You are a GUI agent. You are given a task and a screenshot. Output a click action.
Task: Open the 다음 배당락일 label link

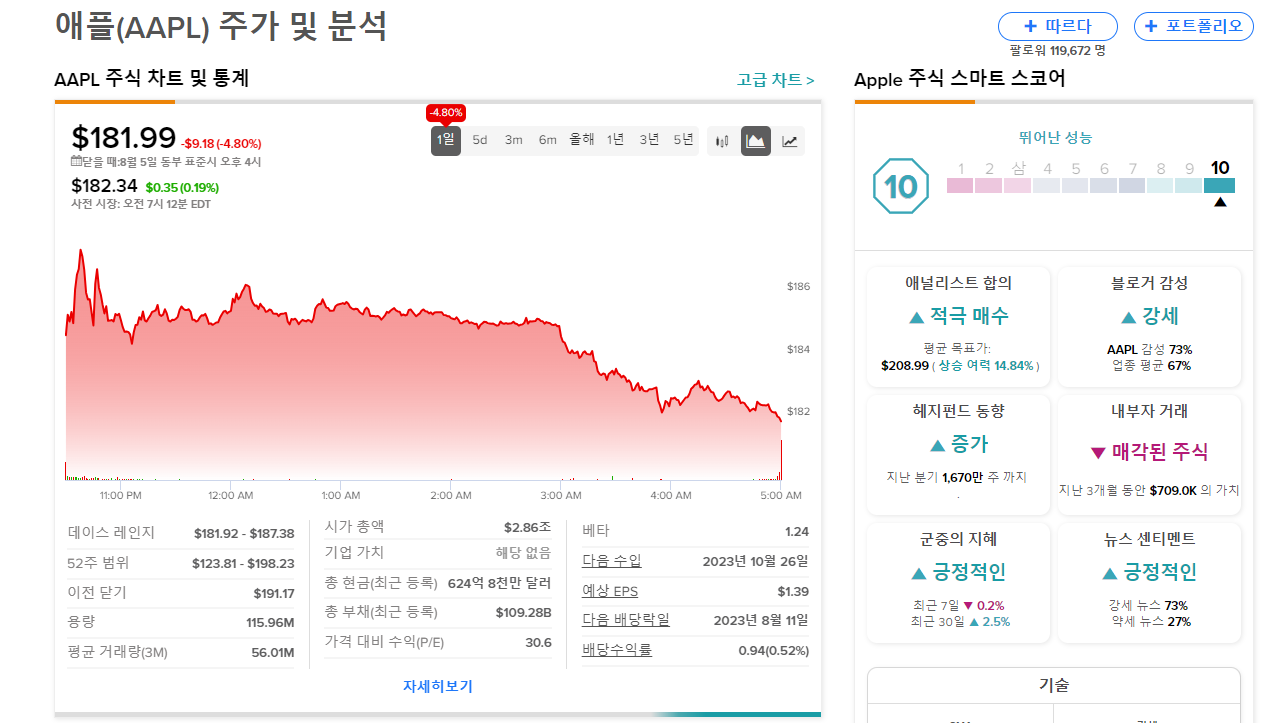626,620
